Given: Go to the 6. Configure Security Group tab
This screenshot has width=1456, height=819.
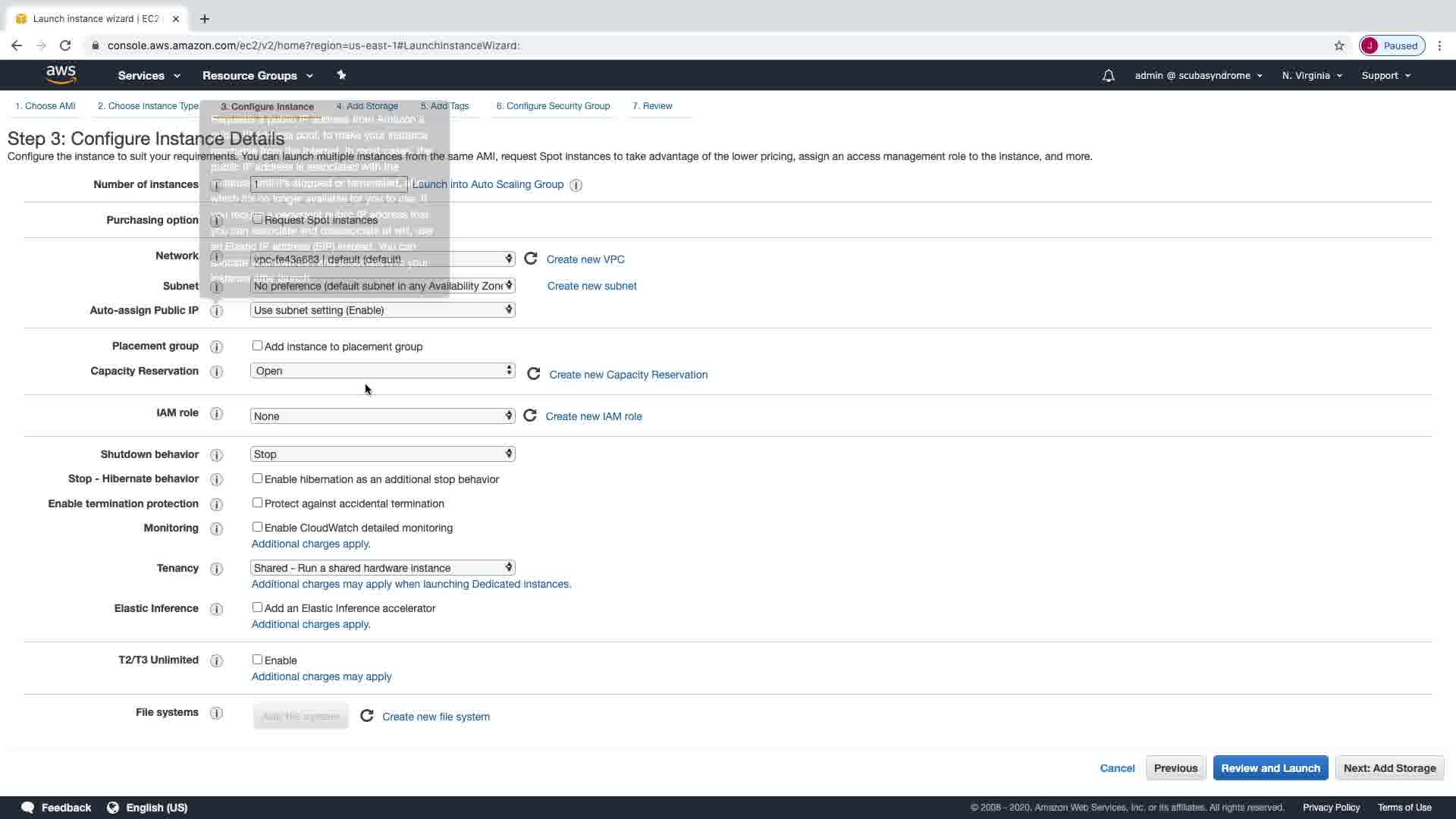Looking at the screenshot, I should [553, 106].
